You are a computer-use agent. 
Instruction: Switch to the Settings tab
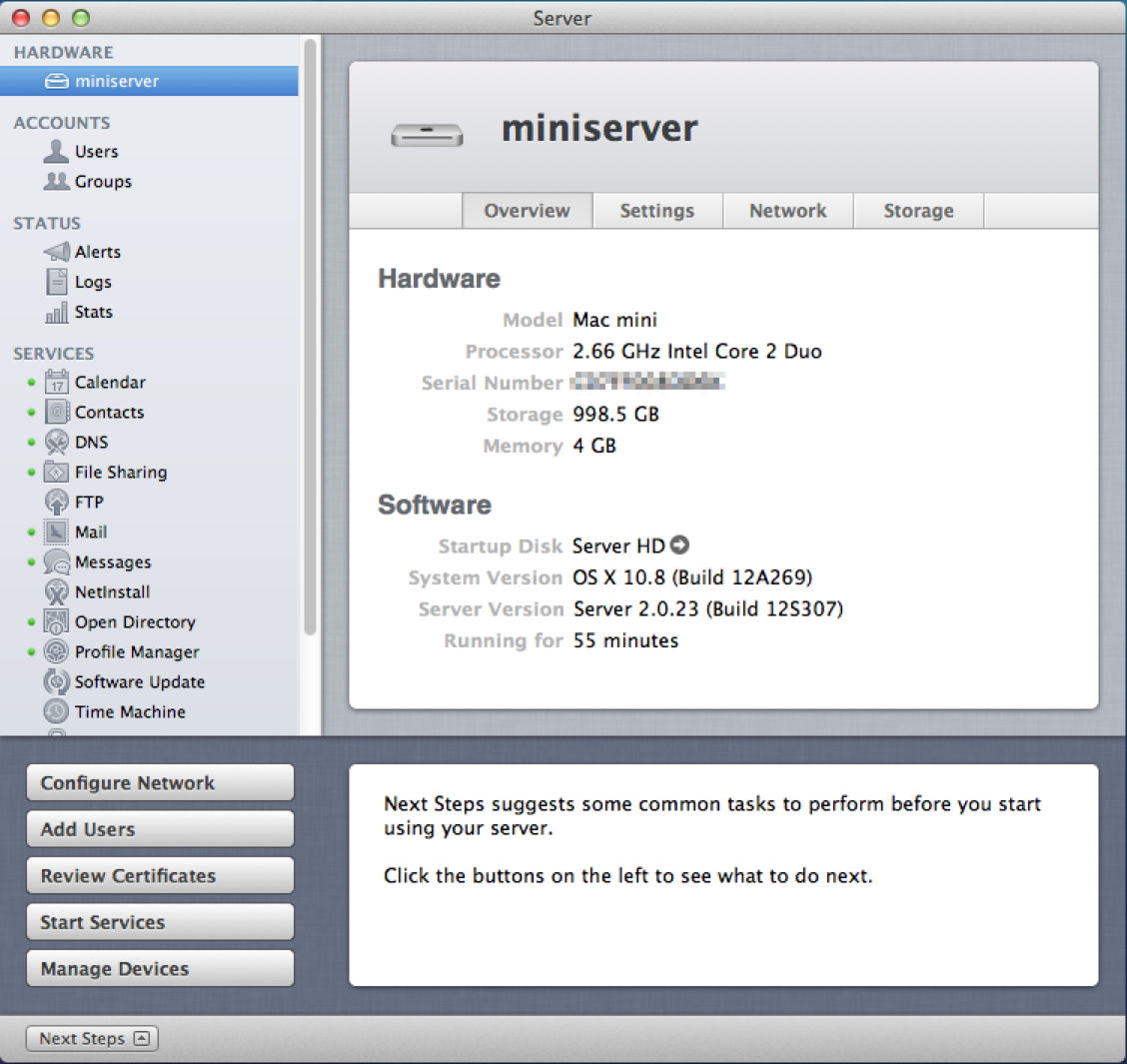click(x=656, y=211)
